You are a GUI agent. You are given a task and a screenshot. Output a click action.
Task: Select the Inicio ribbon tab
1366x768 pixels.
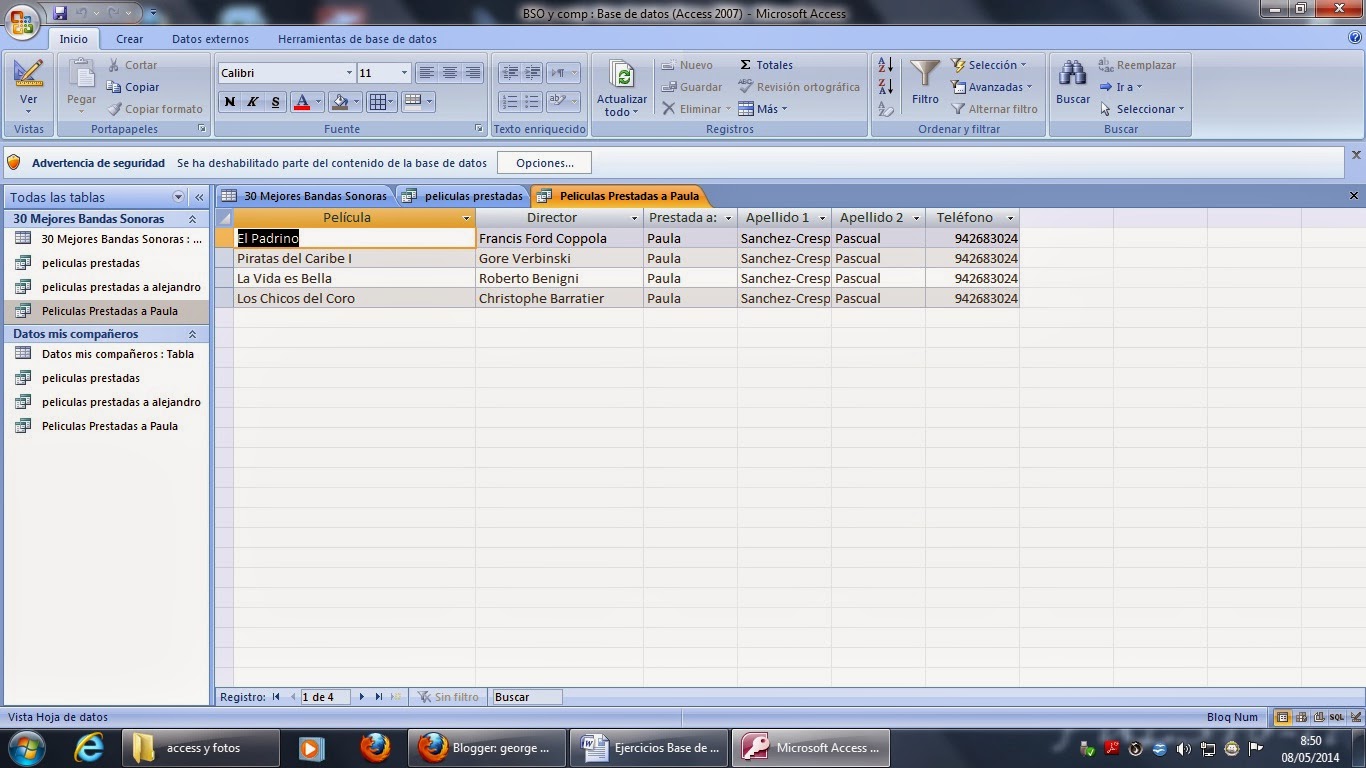click(x=73, y=39)
